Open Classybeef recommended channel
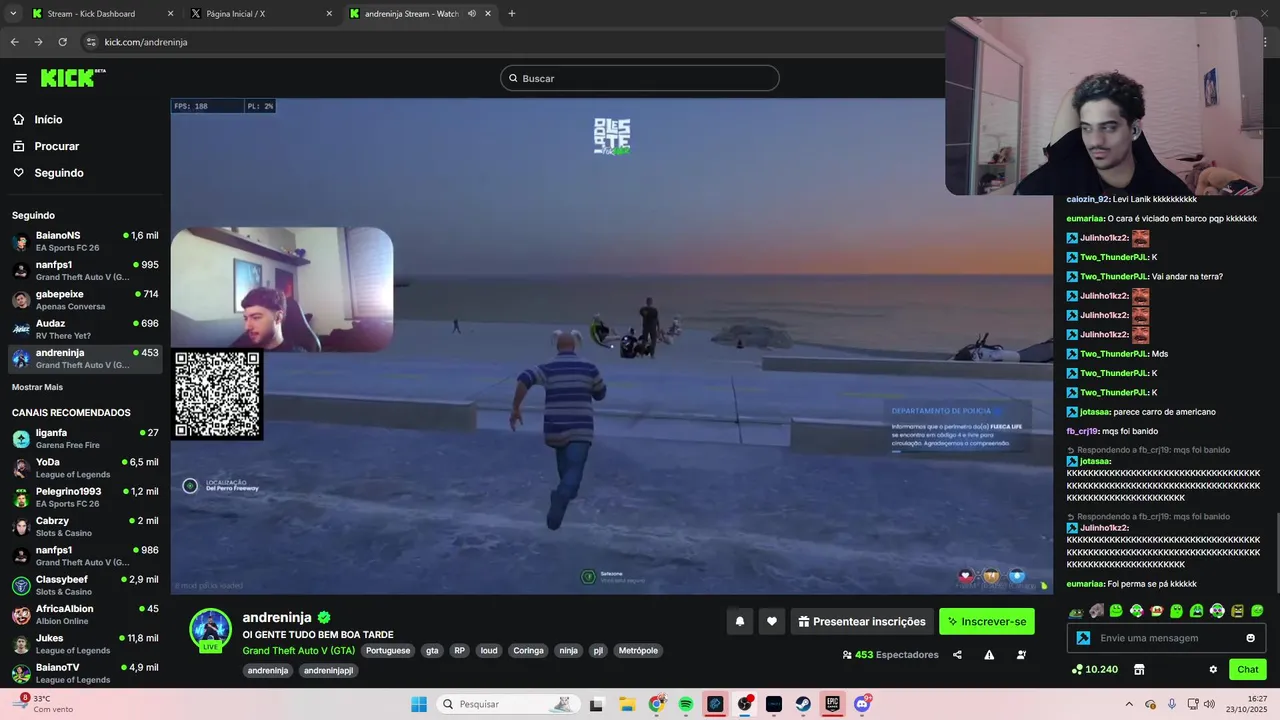Image resolution: width=1280 pixels, height=720 pixels. [x=85, y=585]
